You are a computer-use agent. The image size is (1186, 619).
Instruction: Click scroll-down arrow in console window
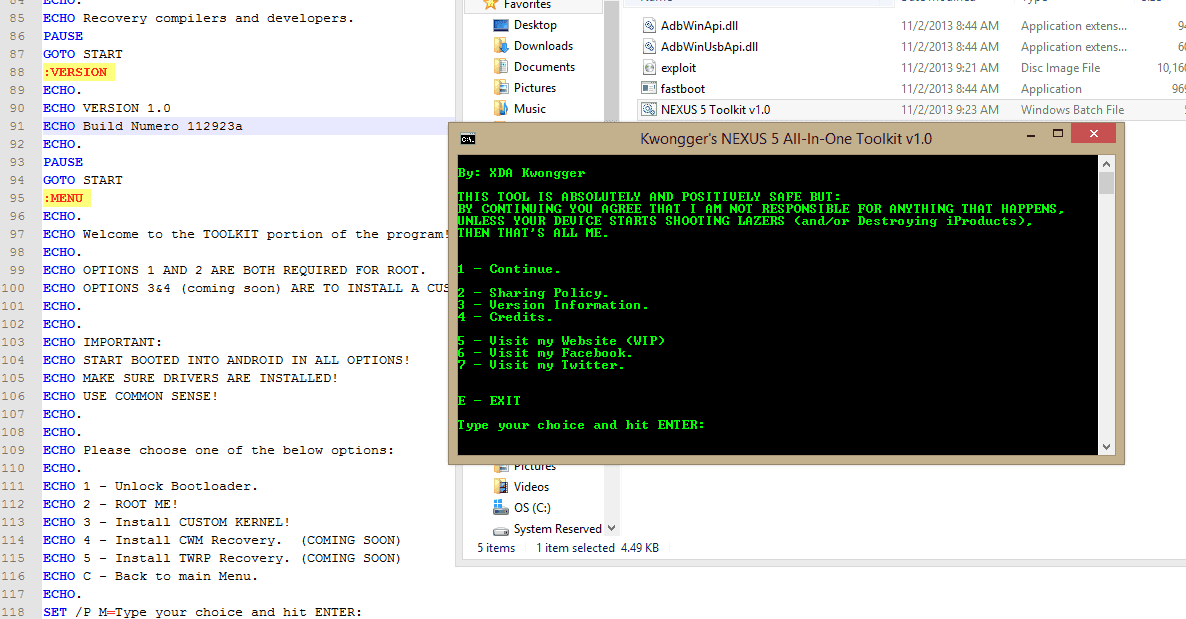1107,446
